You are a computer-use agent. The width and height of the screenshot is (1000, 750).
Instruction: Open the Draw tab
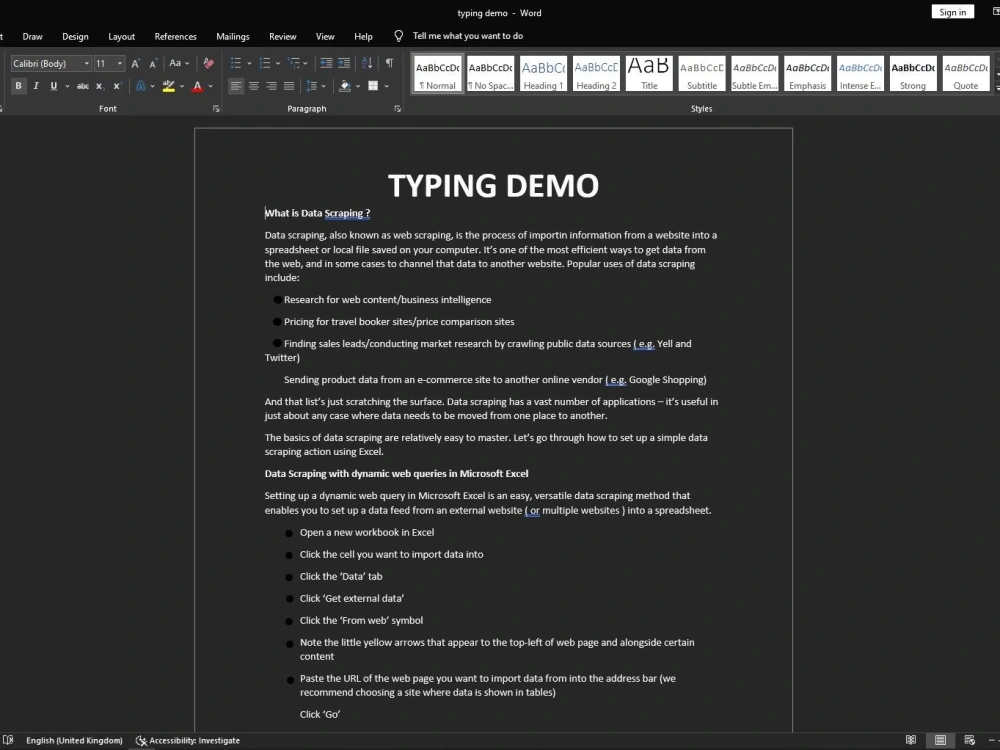pos(33,36)
